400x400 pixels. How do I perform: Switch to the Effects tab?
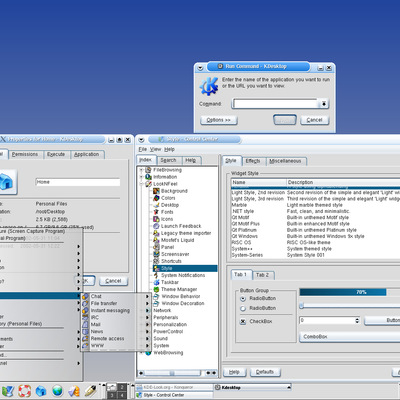[253, 161]
